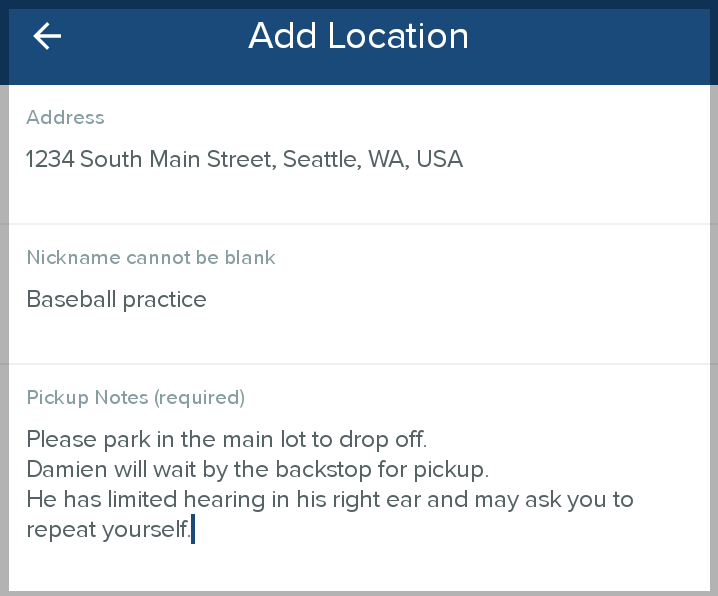This screenshot has width=718, height=596.
Task: Click the Add Location header title
Action: 358,37
